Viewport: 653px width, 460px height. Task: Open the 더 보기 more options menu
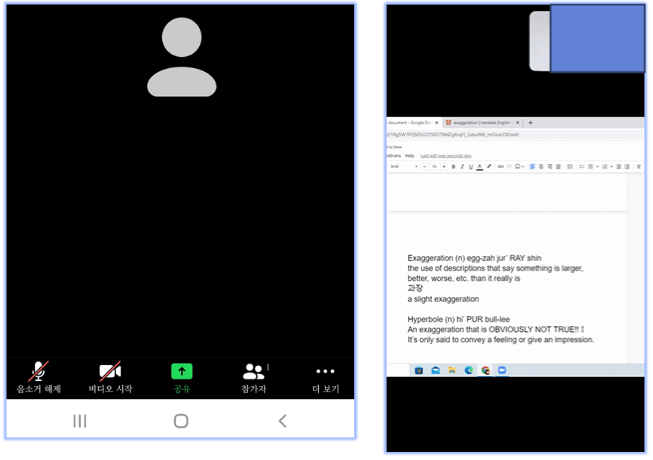326,378
